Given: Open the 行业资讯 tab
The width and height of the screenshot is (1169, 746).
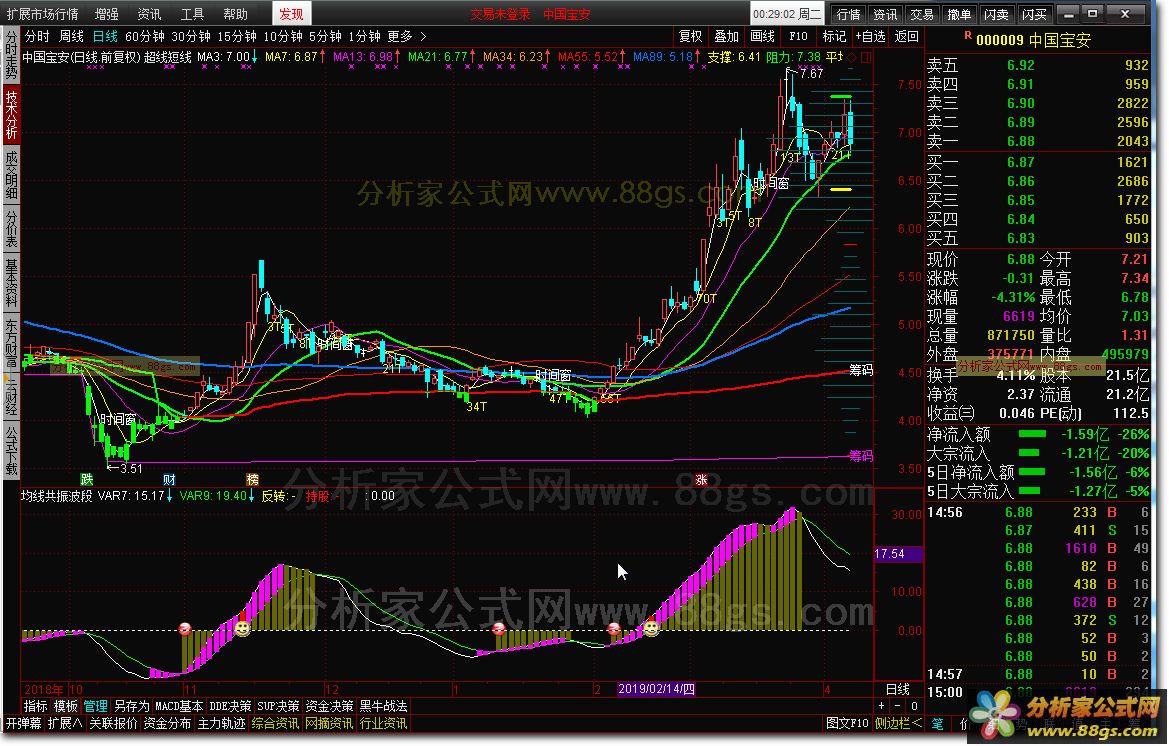Looking at the screenshot, I should tap(383, 724).
